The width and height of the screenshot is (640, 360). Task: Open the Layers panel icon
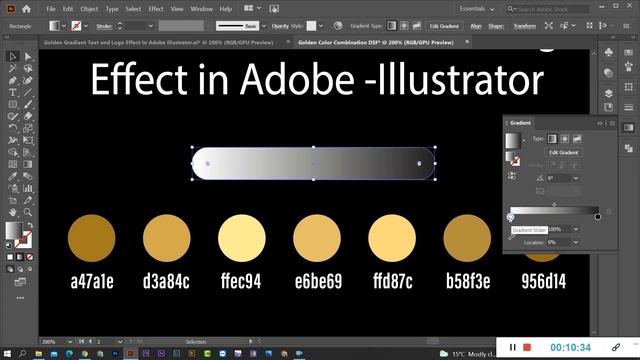[x=608, y=93]
